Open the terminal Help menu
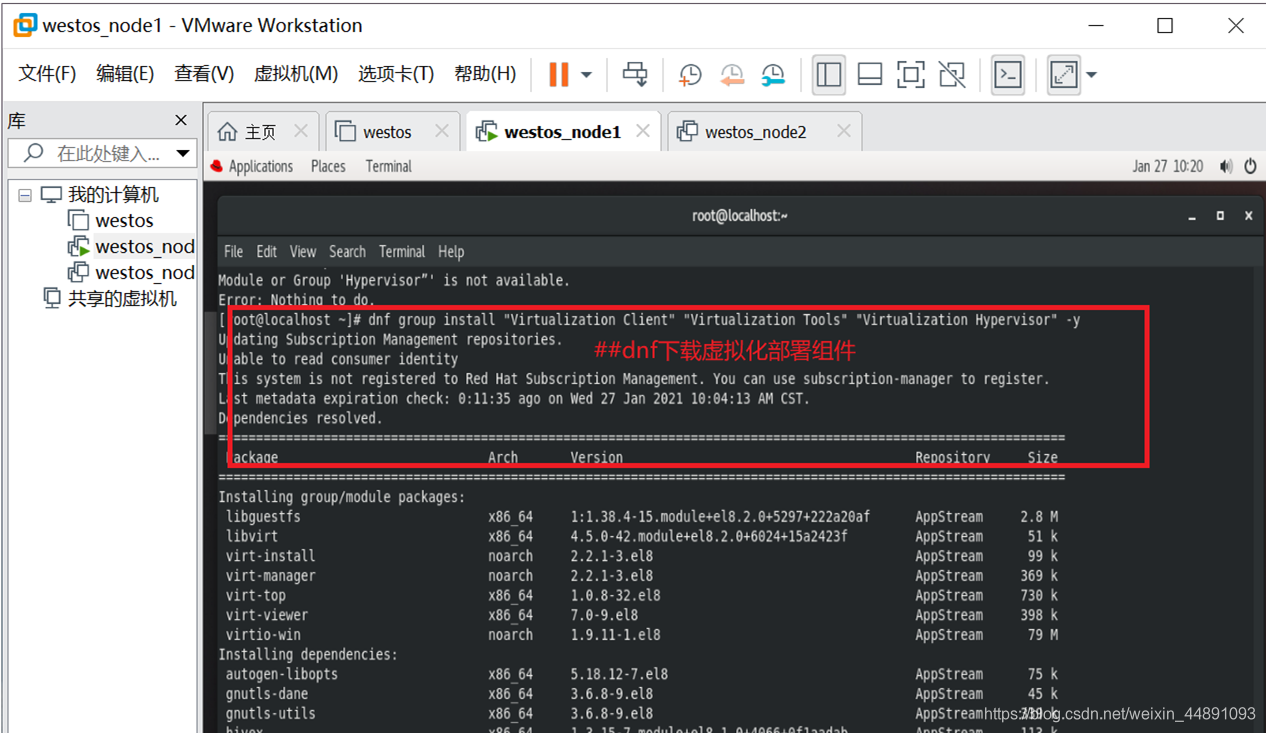The height and width of the screenshot is (733, 1266). pyautogui.click(x=451, y=251)
